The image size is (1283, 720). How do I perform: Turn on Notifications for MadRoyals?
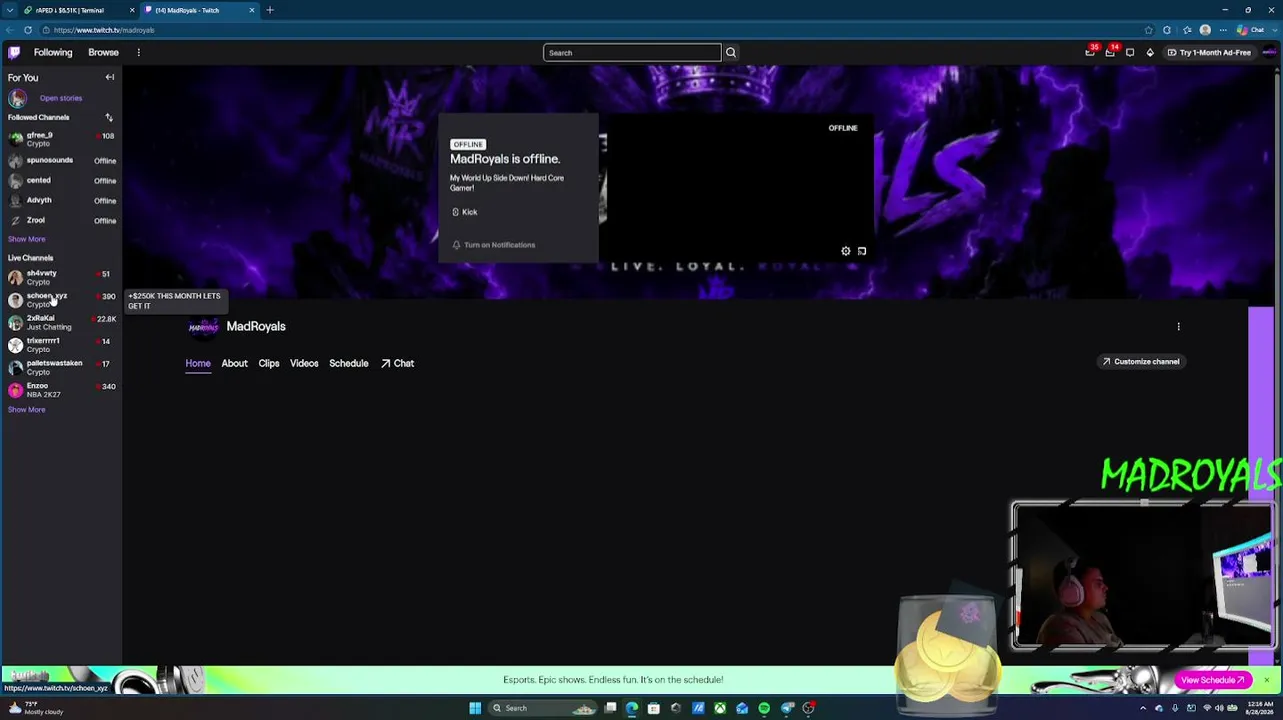click(494, 245)
